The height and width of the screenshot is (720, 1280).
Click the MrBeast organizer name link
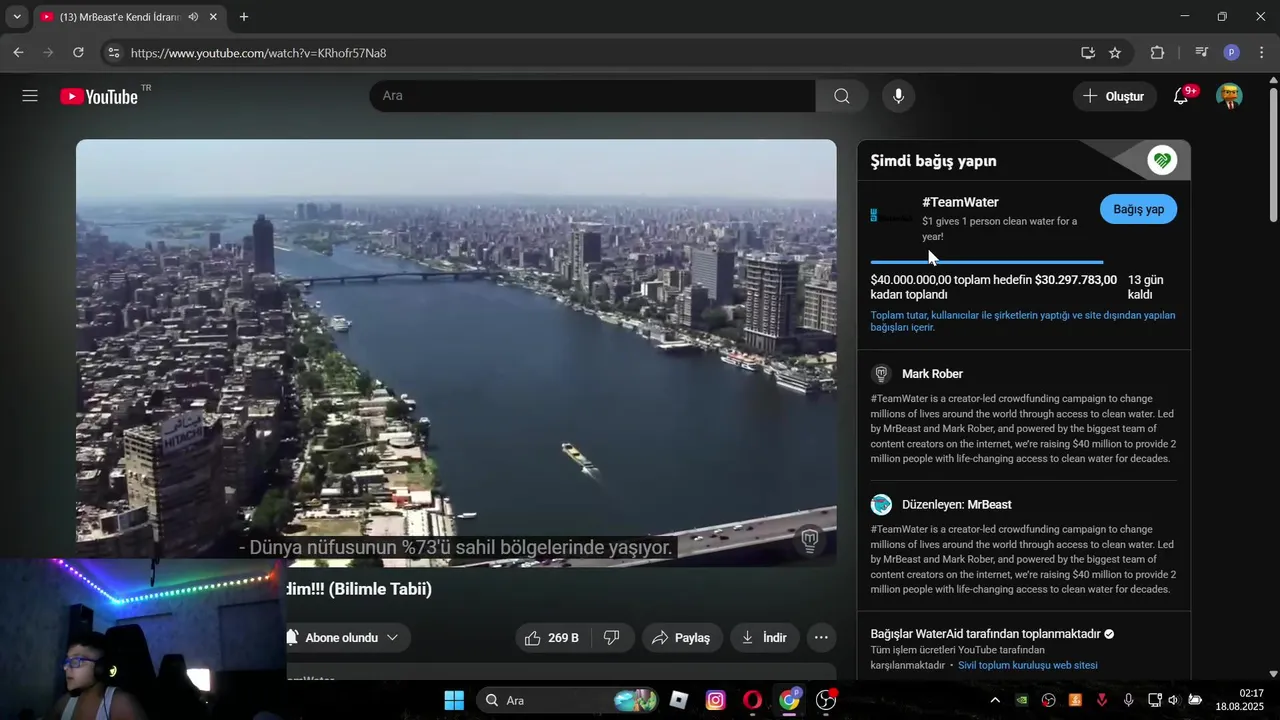[x=989, y=505]
